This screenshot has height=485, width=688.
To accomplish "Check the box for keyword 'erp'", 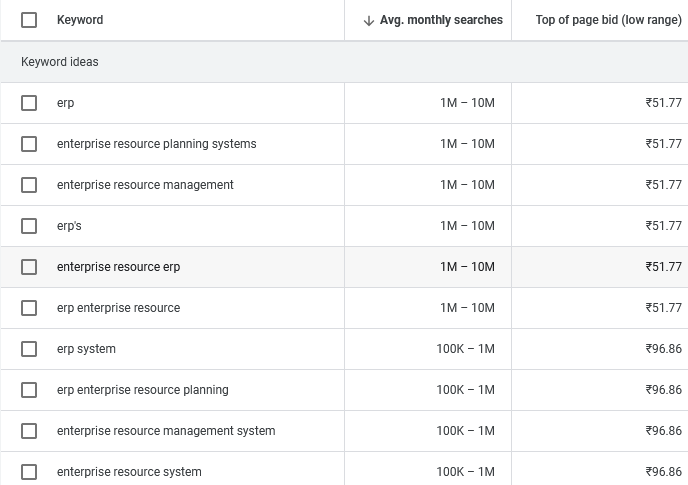I will tap(29, 103).
